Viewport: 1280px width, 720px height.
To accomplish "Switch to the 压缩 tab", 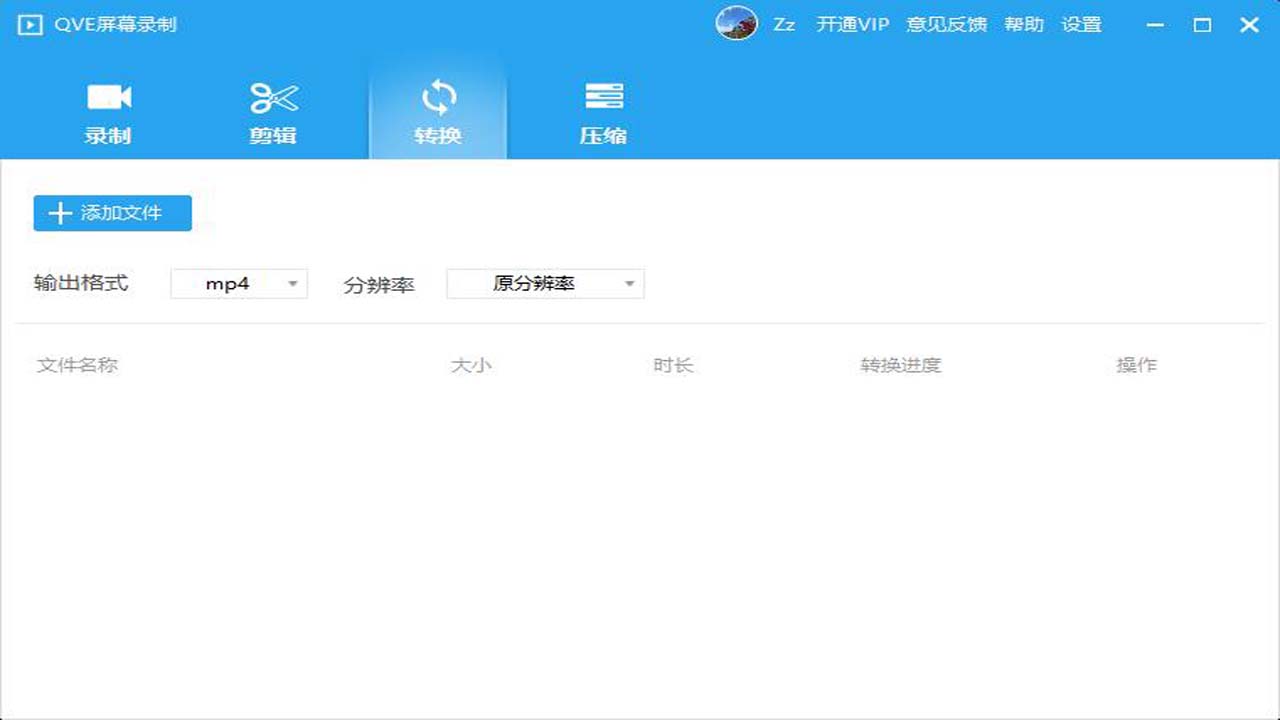I will point(602,110).
